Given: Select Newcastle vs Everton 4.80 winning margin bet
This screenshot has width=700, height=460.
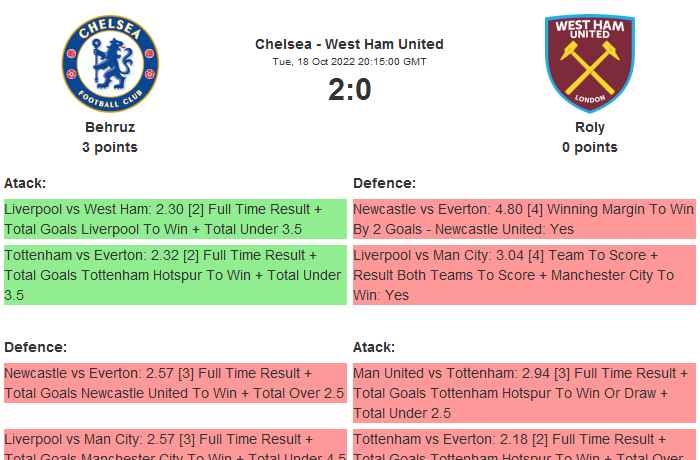Looking at the screenshot, I should tap(523, 219).
